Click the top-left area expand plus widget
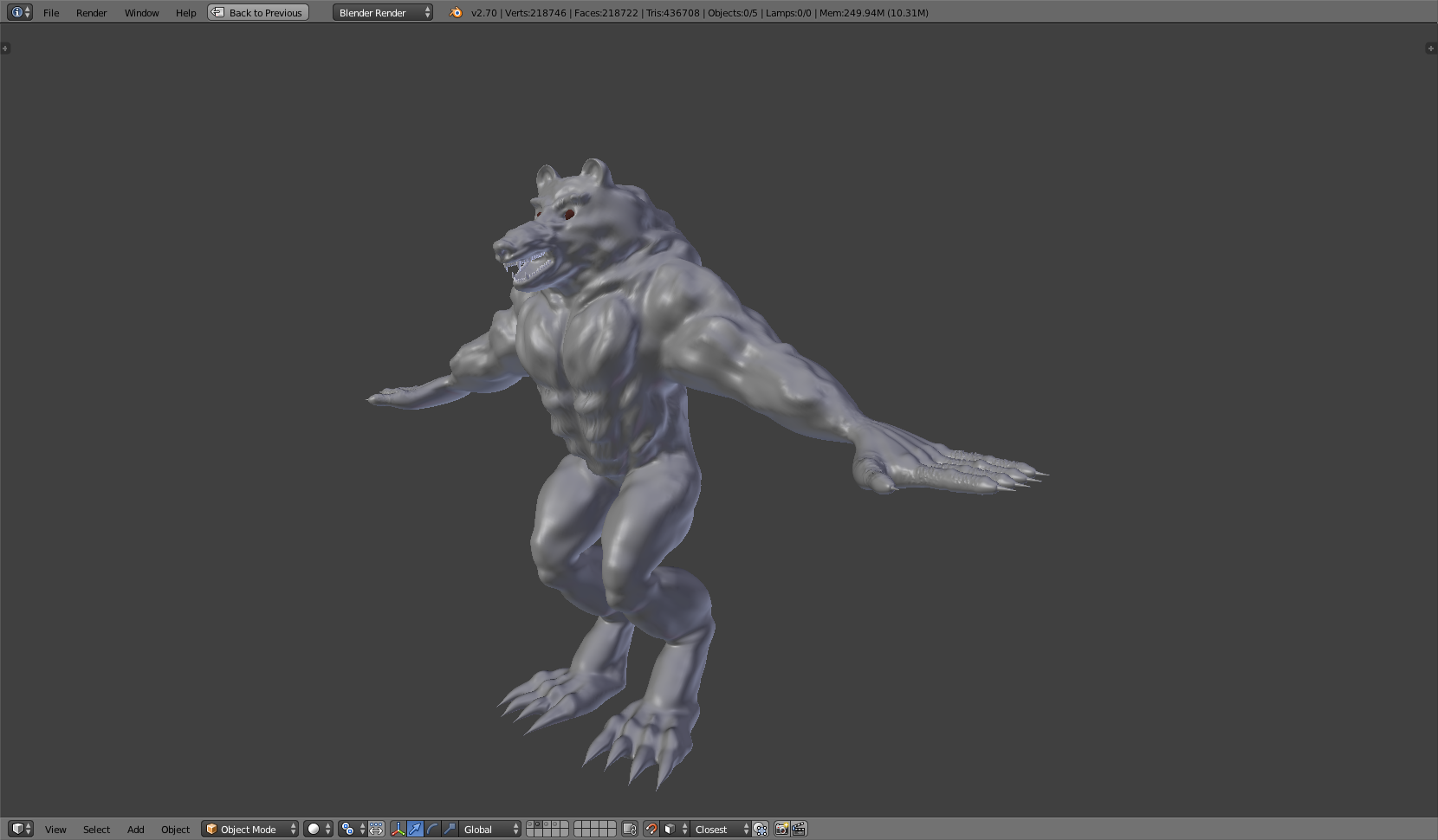This screenshot has height=840, width=1438. click(x=5, y=48)
